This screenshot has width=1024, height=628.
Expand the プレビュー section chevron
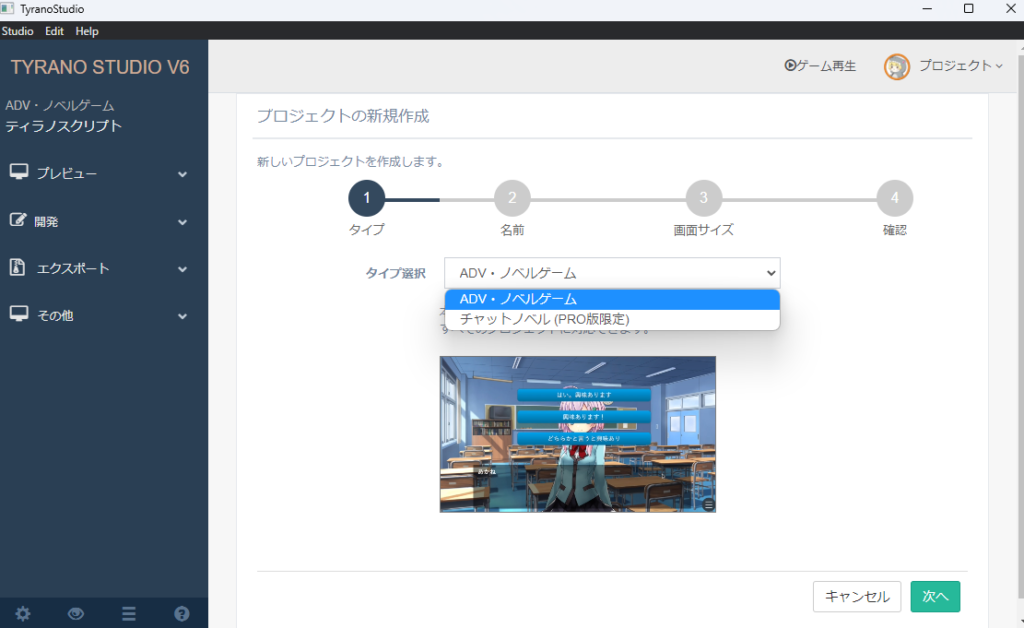pyautogui.click(x=182, y=174)
